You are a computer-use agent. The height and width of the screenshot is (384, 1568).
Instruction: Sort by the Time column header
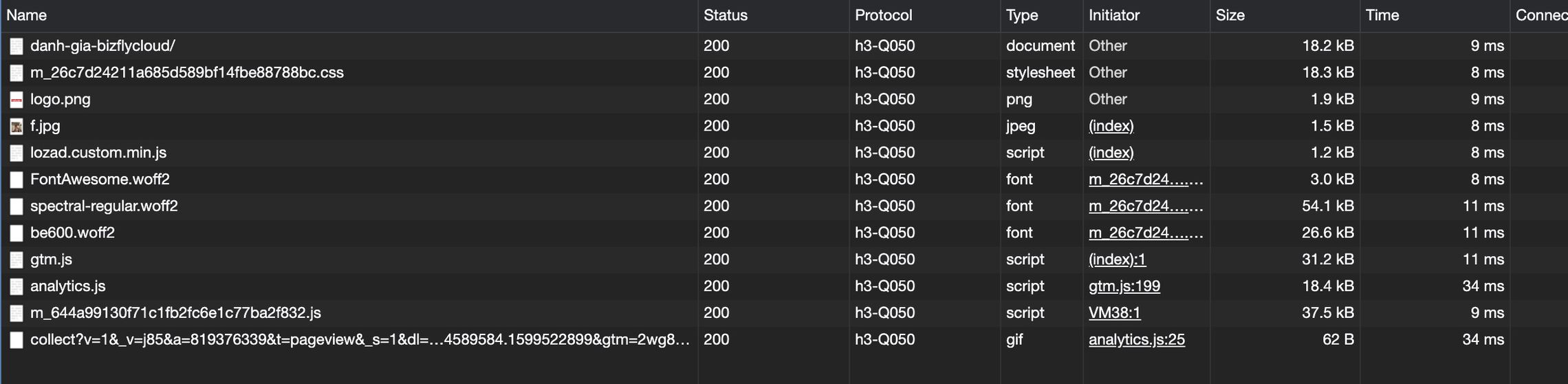pos(1382,15)
